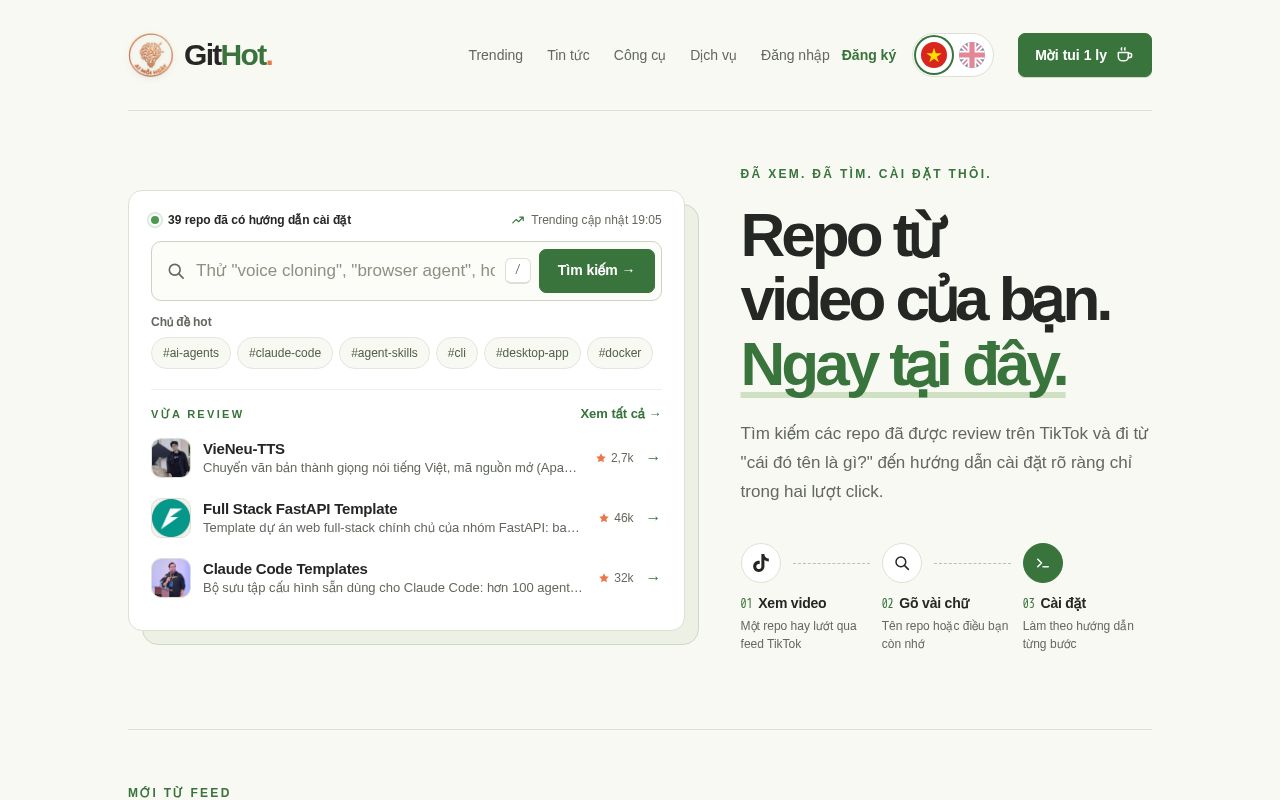
Task: Focus the repo search input field
Action: (345, 271)
